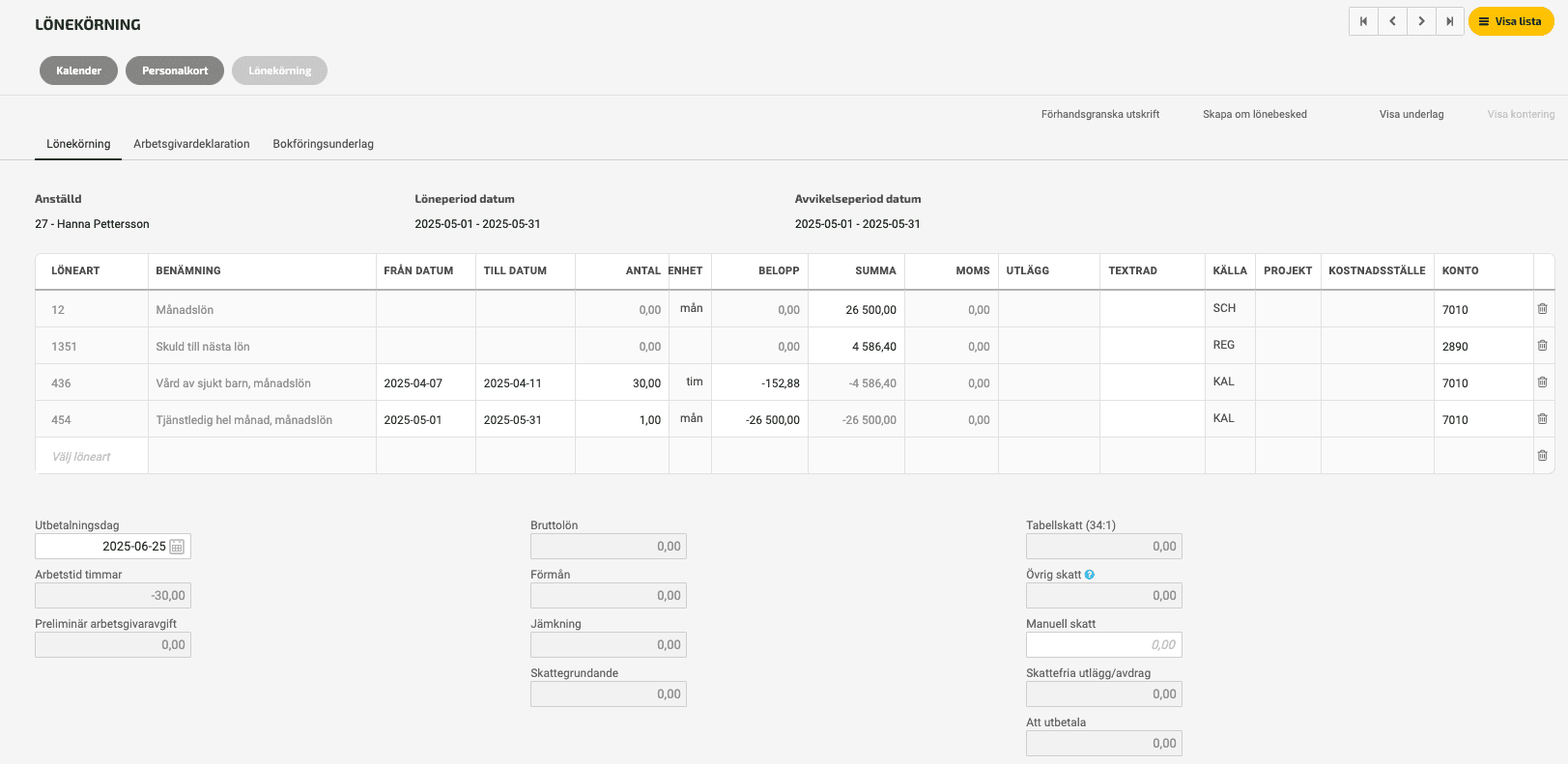Click the Bruttolön field
The width and height of the screenshot is (1568, 764).
(609, 547)
